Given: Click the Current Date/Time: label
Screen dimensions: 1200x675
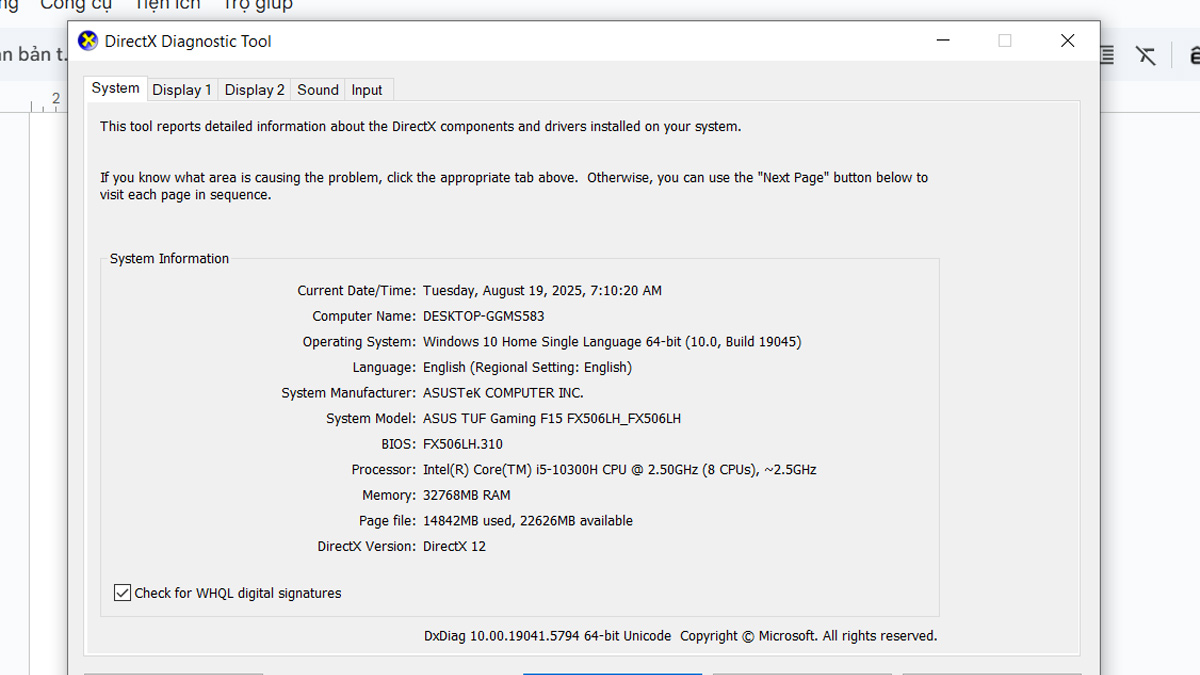Looking at the screenshot, I should [356, 291].
